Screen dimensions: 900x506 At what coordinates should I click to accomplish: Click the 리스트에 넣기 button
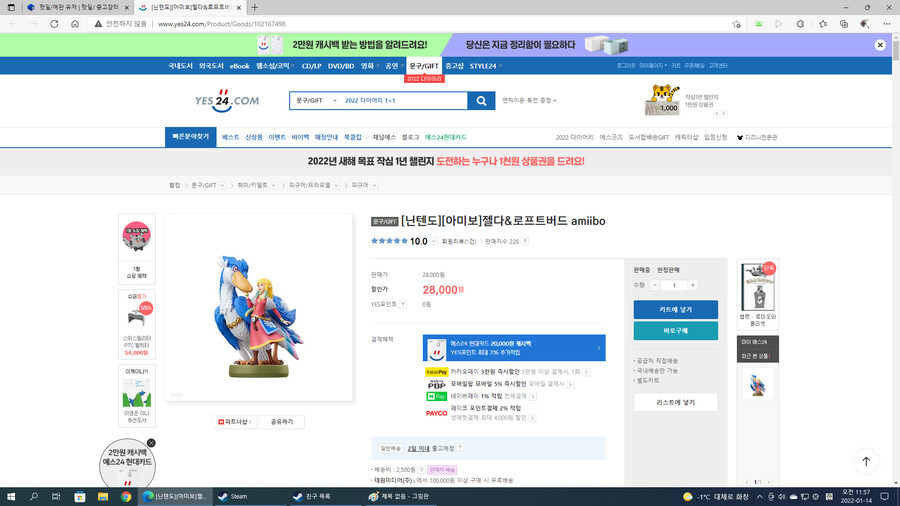coord(676,403)
